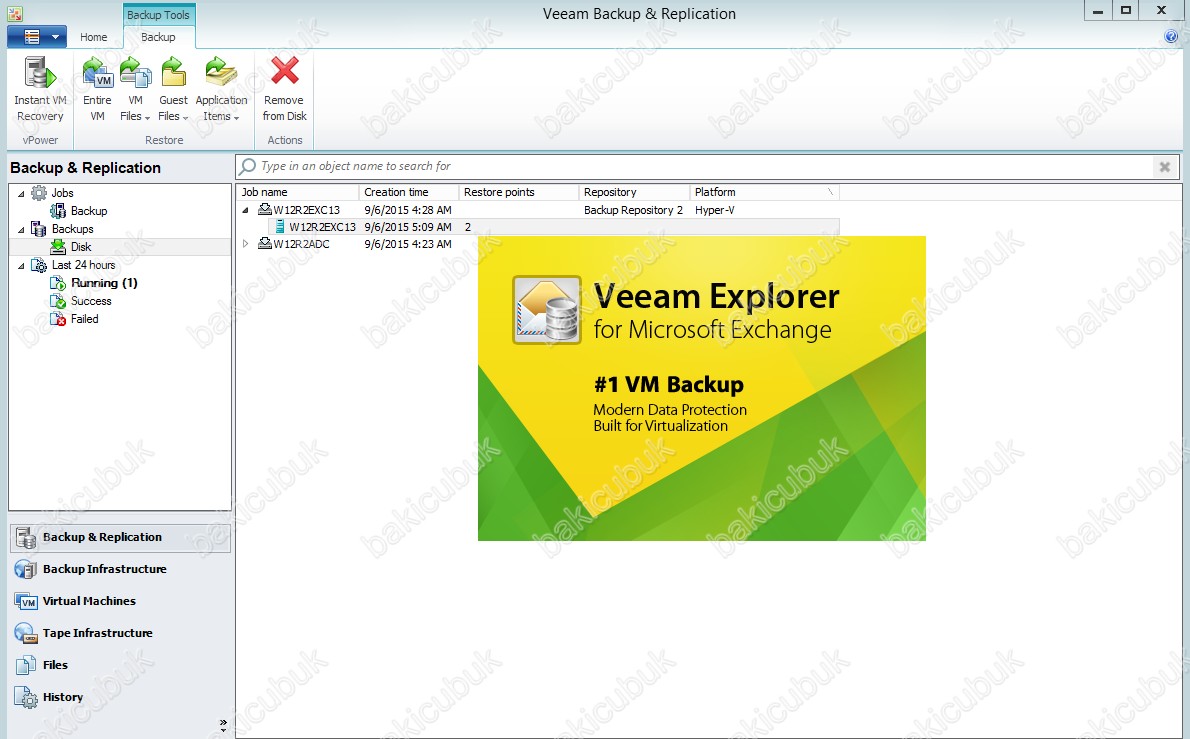Open History view icon
This screenshot has width=1190, height=739.
click(x=26, y=697)
